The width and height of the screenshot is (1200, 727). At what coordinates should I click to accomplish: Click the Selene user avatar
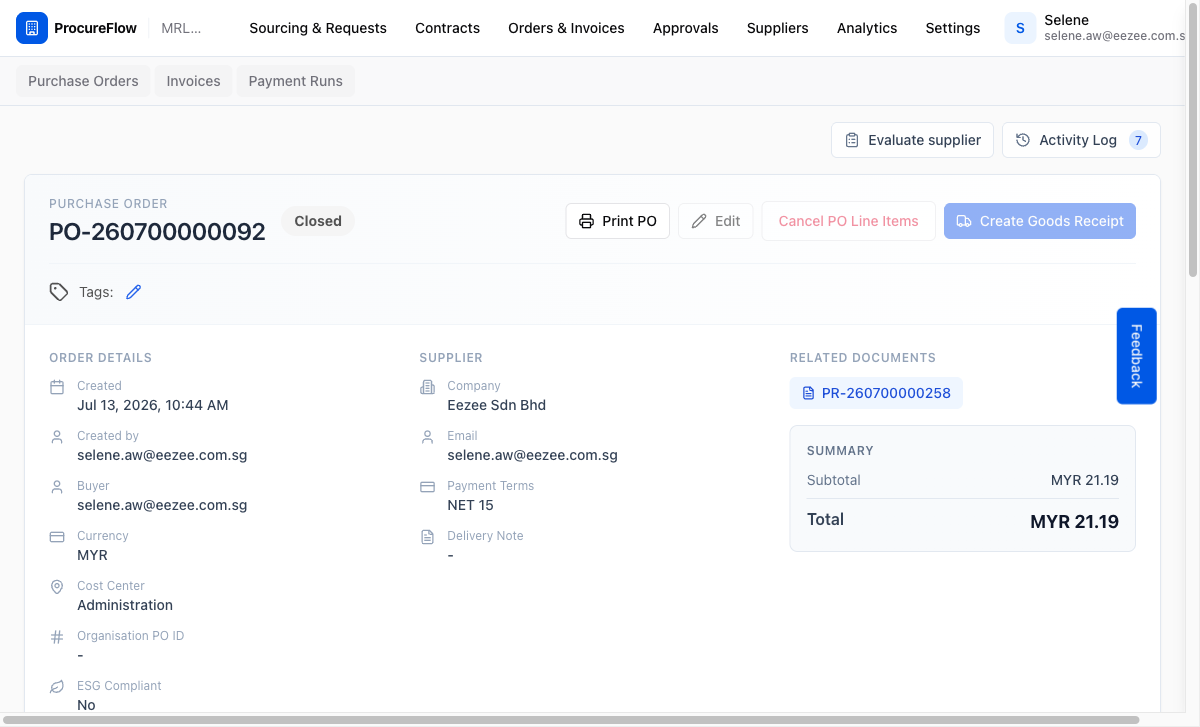(x=1020, y=28)
